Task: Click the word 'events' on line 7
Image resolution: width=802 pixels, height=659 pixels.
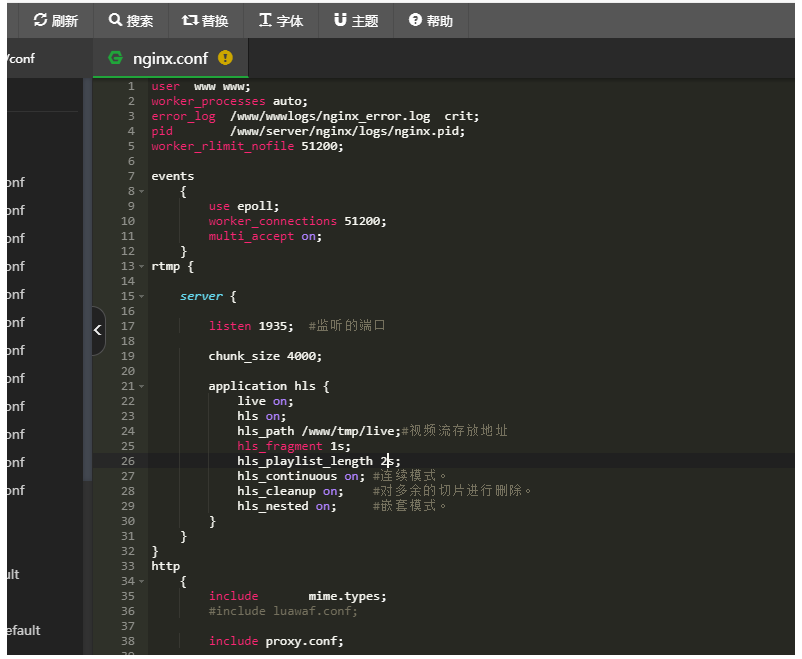Action: click(172, 176)
